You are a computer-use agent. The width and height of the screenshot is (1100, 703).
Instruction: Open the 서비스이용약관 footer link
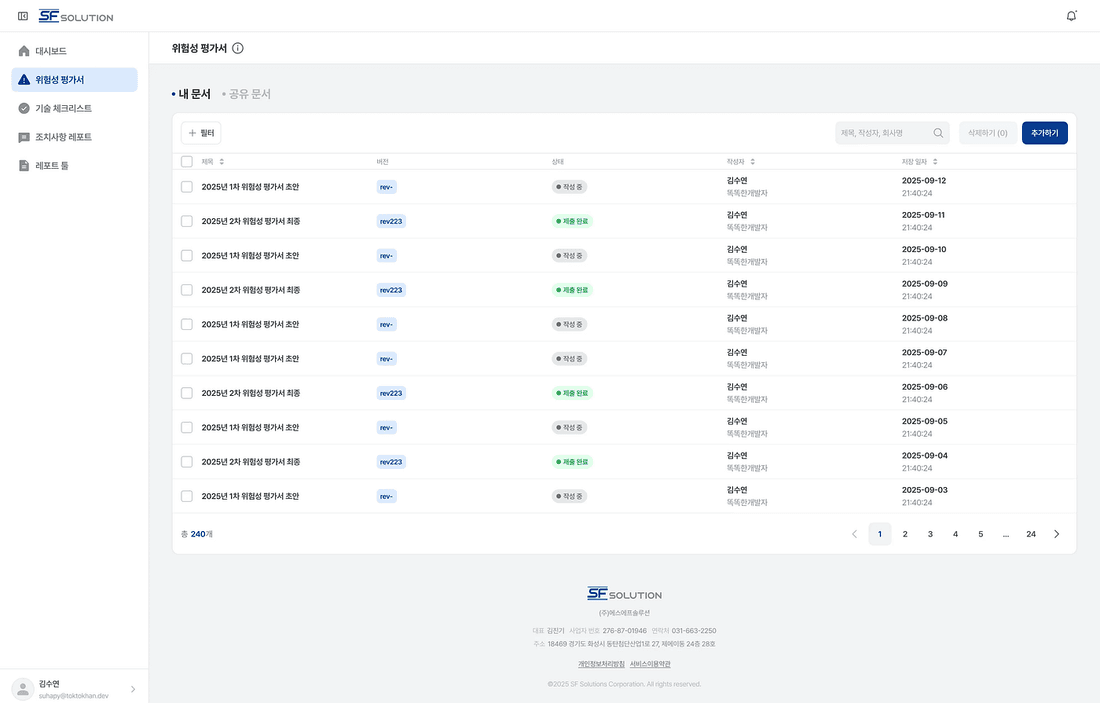click(x=650, y=664)
